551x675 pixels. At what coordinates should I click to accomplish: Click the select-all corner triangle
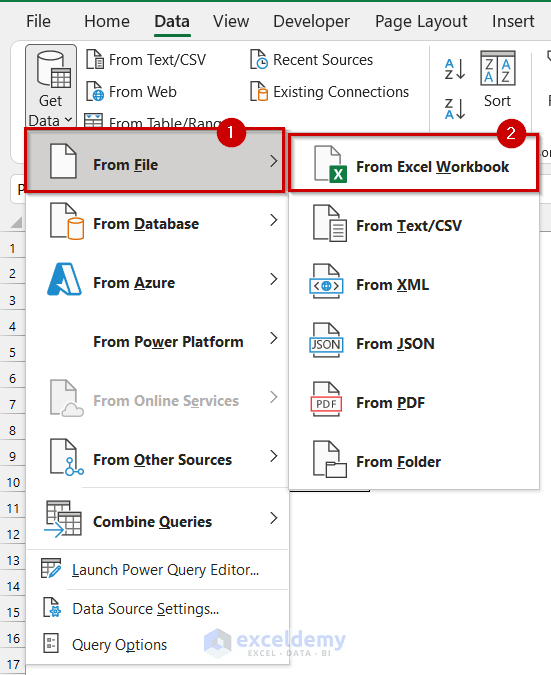[16, 222]
